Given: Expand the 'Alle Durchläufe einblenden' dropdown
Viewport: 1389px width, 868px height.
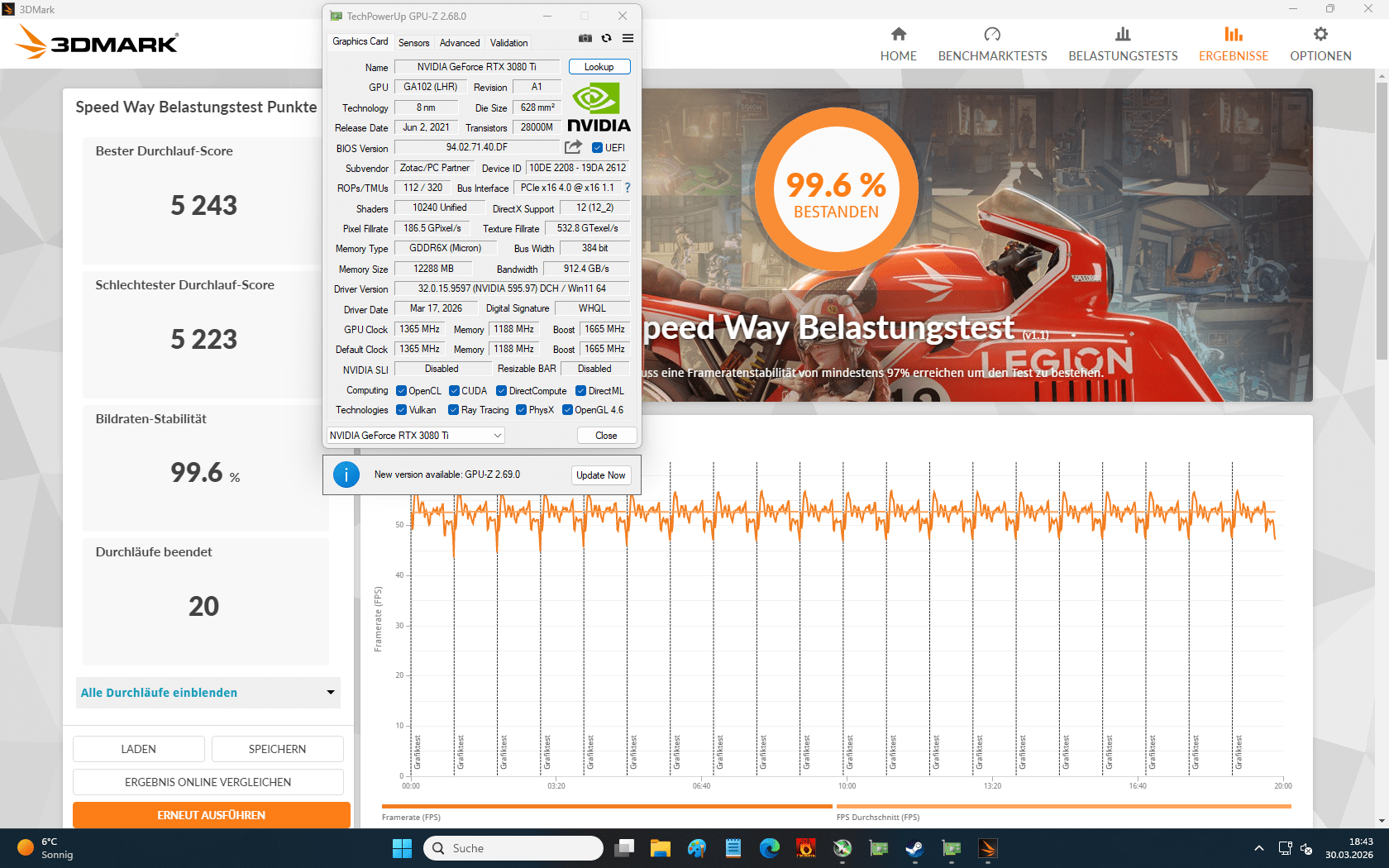Looking at the screenshot, I should click(208, 693).
